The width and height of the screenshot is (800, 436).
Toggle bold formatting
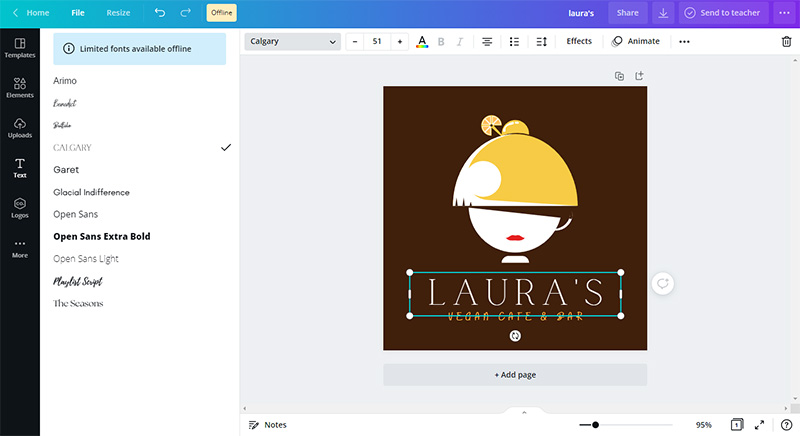pyautogui.click(x=441, y=42)
